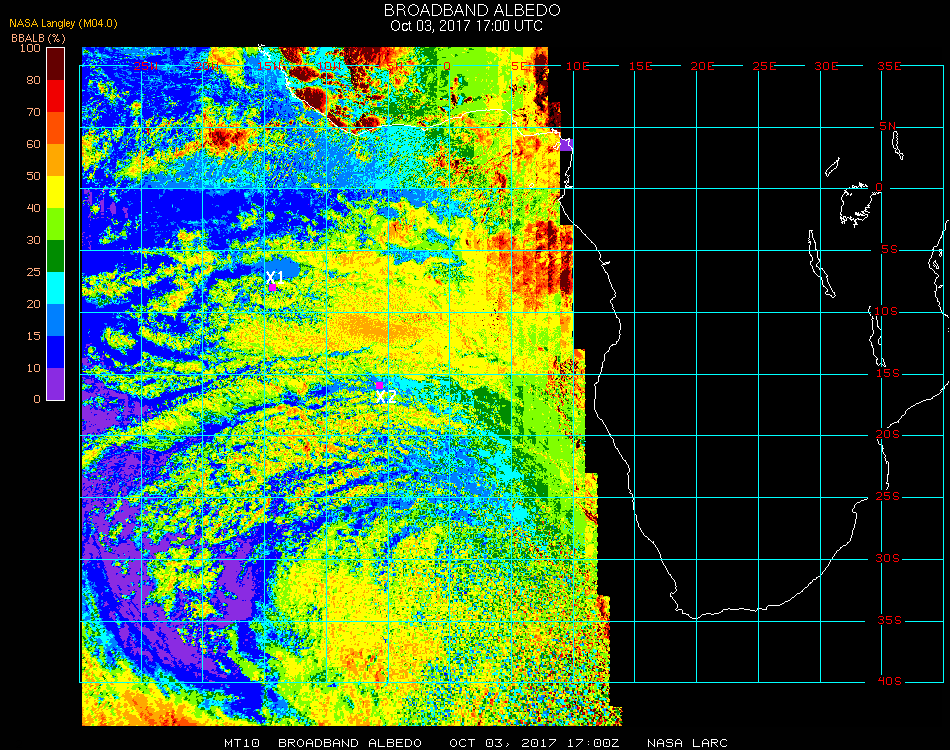Click the magenta X2 marker square

tap(379, 385)
